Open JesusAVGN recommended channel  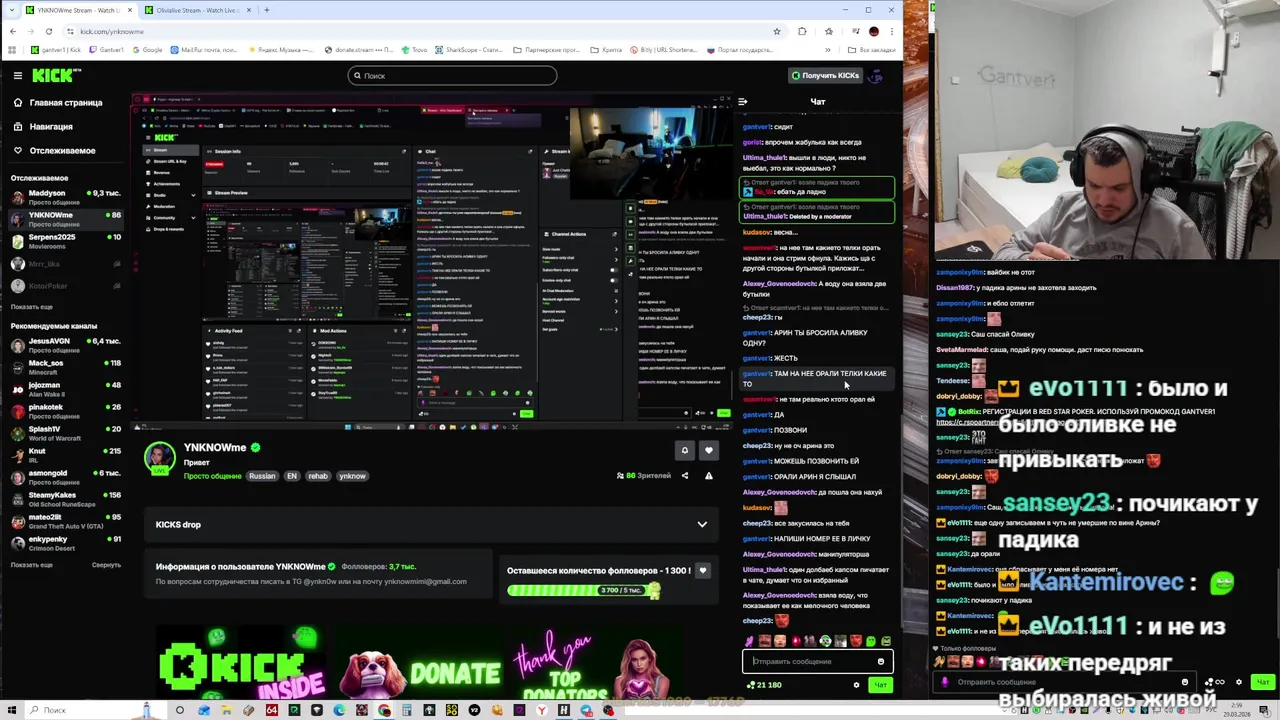point(65,344)
